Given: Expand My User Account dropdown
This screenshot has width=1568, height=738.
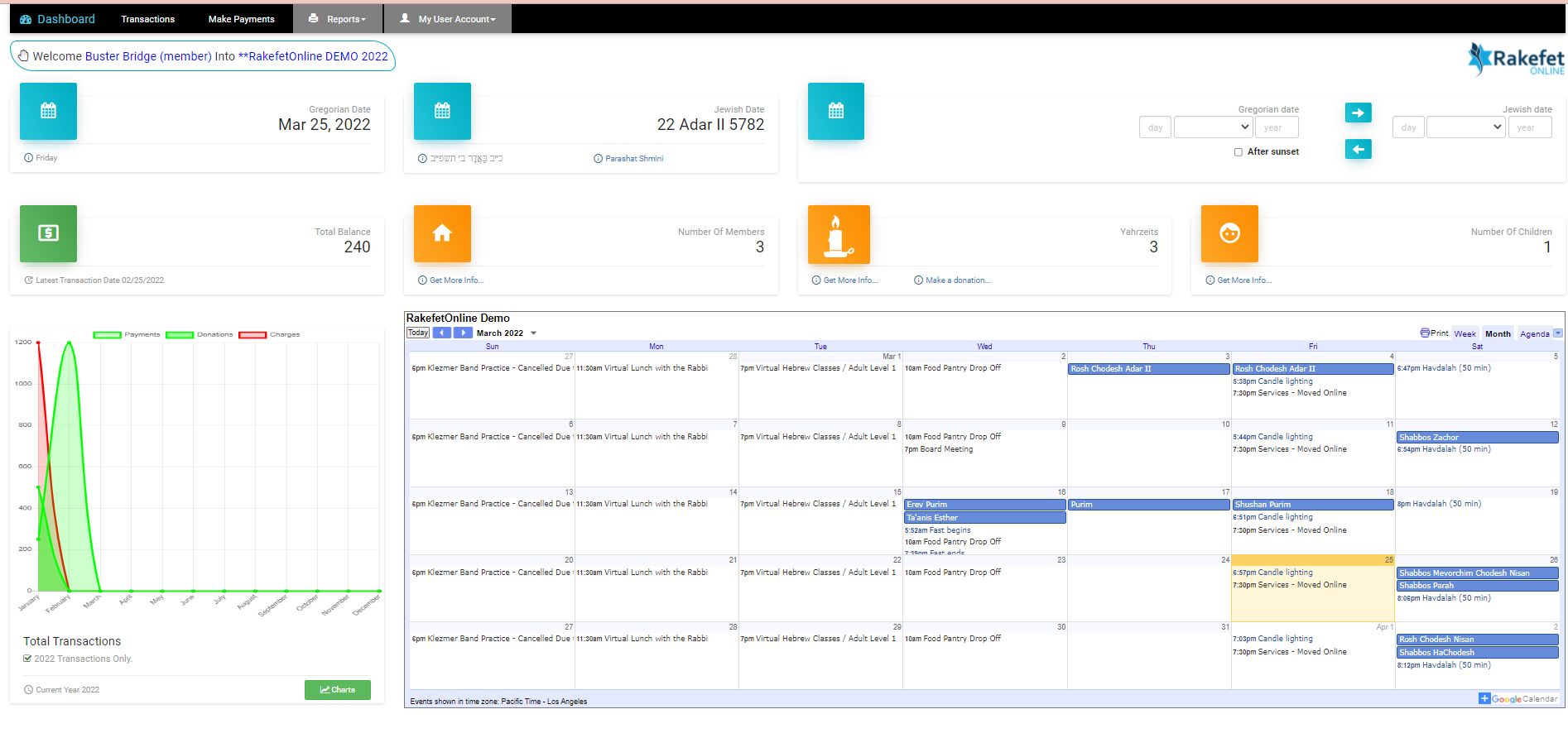Looking at the screenshot, I should pos(448,19).
